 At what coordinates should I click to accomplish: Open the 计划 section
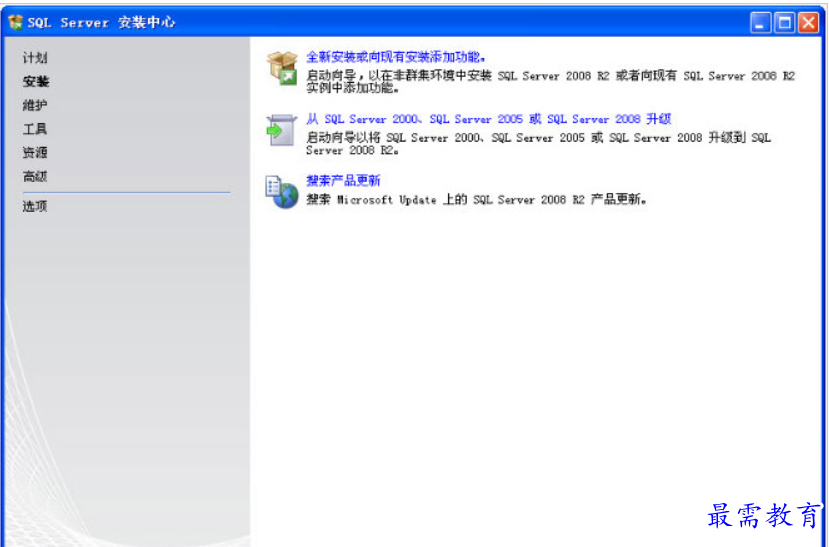(35, 58)
